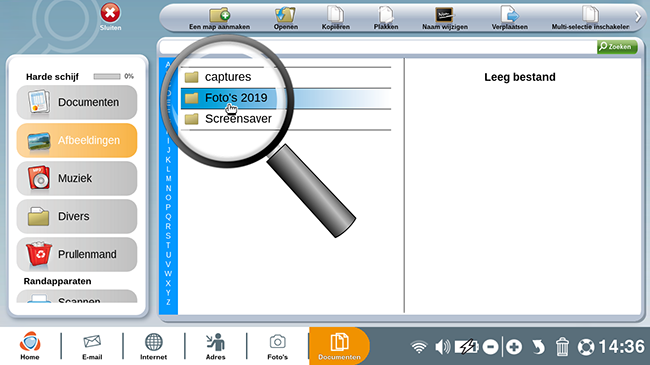Click the Kopiëren toolbar icon

pyautogui.click(x=335, y=15)
